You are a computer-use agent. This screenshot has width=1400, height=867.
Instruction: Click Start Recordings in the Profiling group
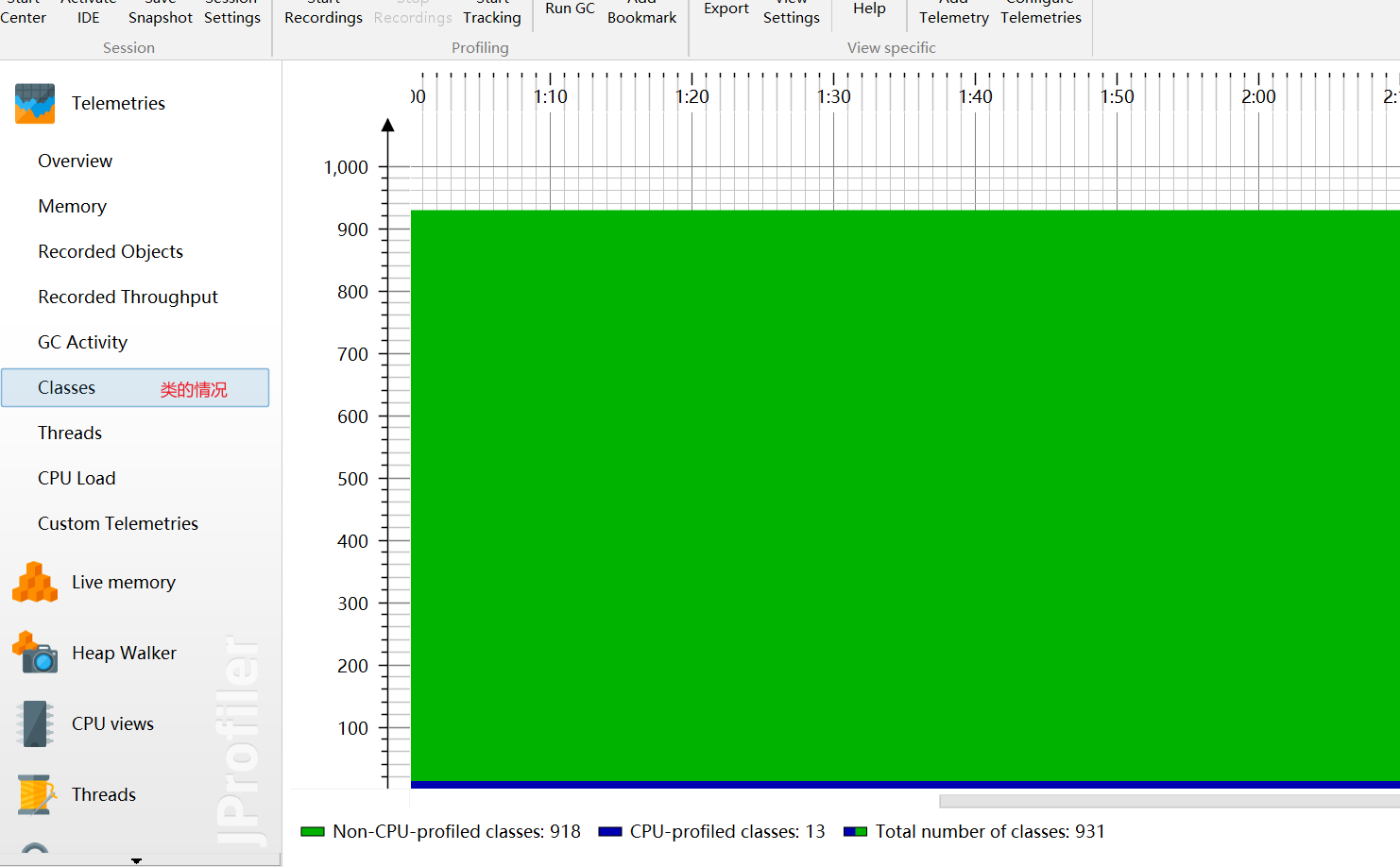click(323, 13)
